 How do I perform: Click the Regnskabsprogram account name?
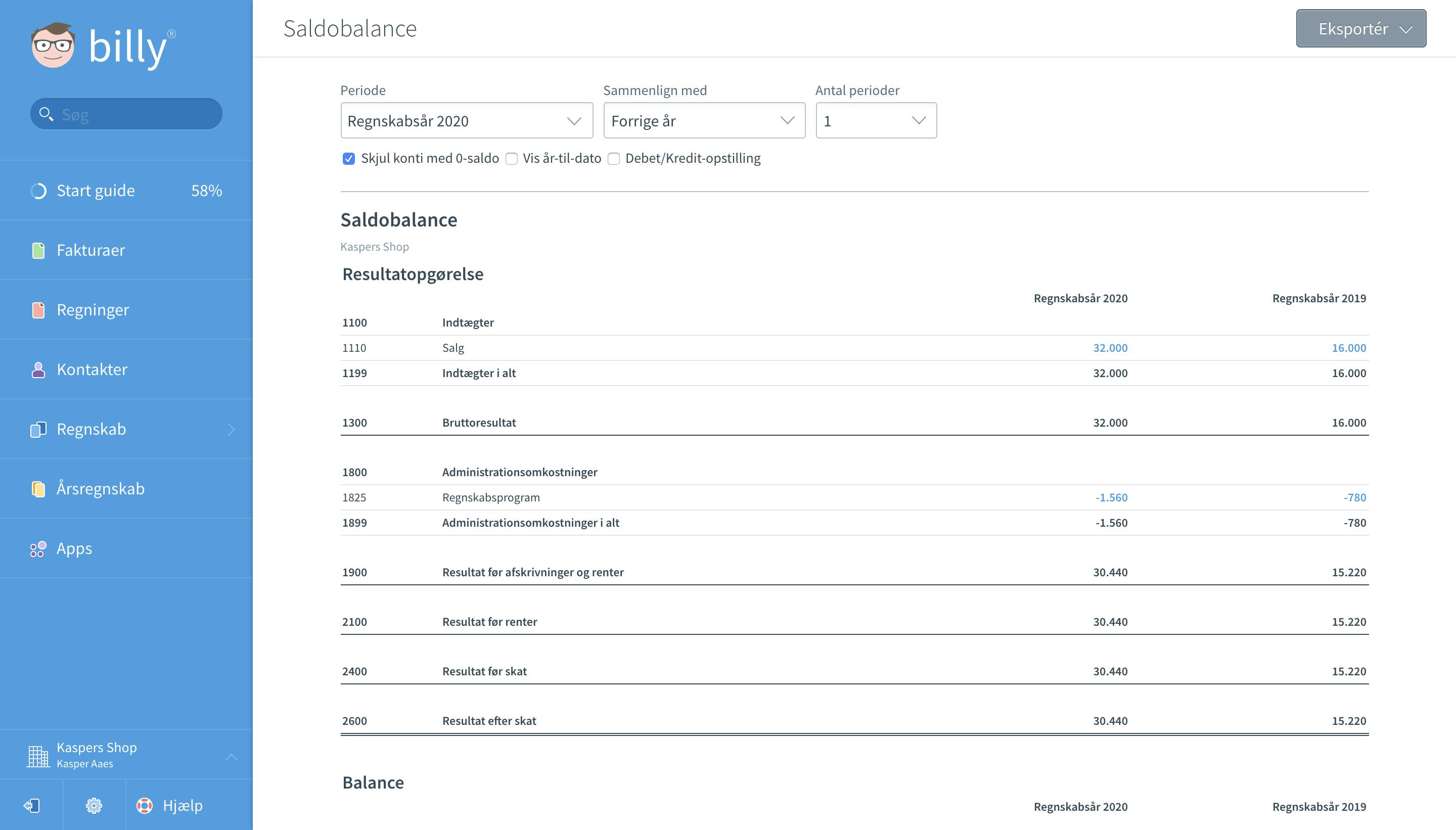tap(491, 498)
